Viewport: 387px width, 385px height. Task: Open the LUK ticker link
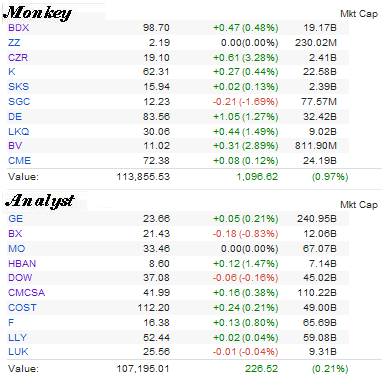(18, 352)
